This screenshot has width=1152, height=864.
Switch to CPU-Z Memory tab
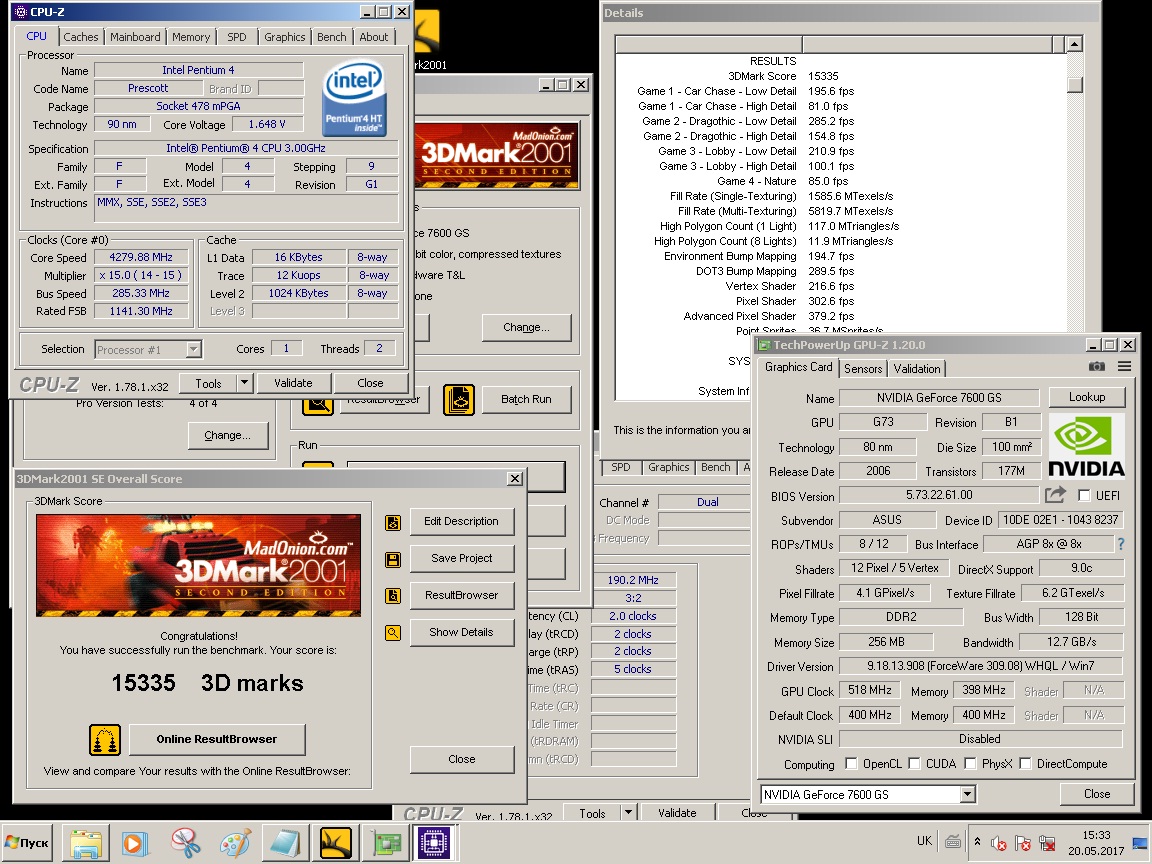point(191,37)
